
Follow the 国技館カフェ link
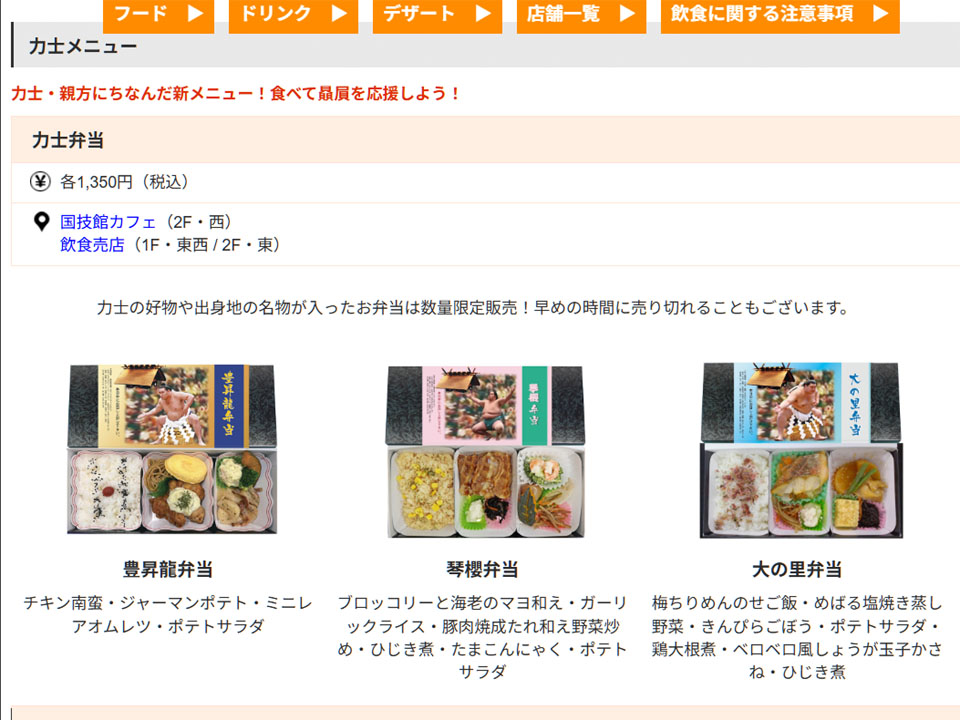108,222
